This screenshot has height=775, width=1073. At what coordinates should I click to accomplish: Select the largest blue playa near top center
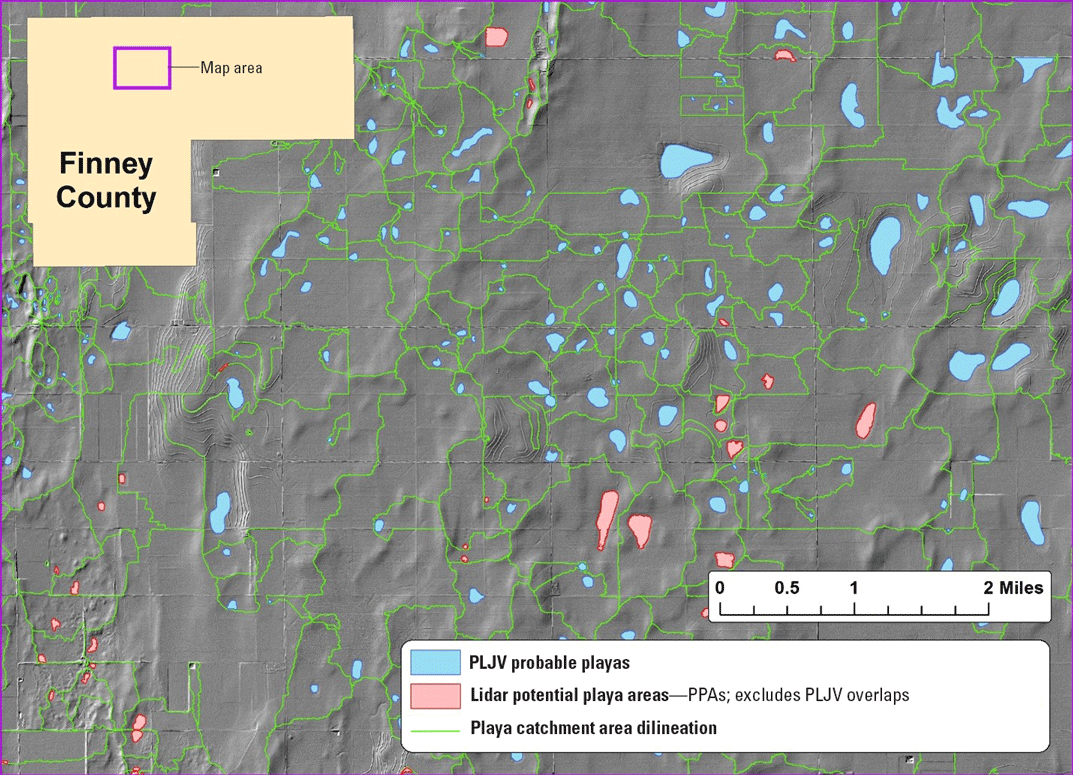click(686, 160)
